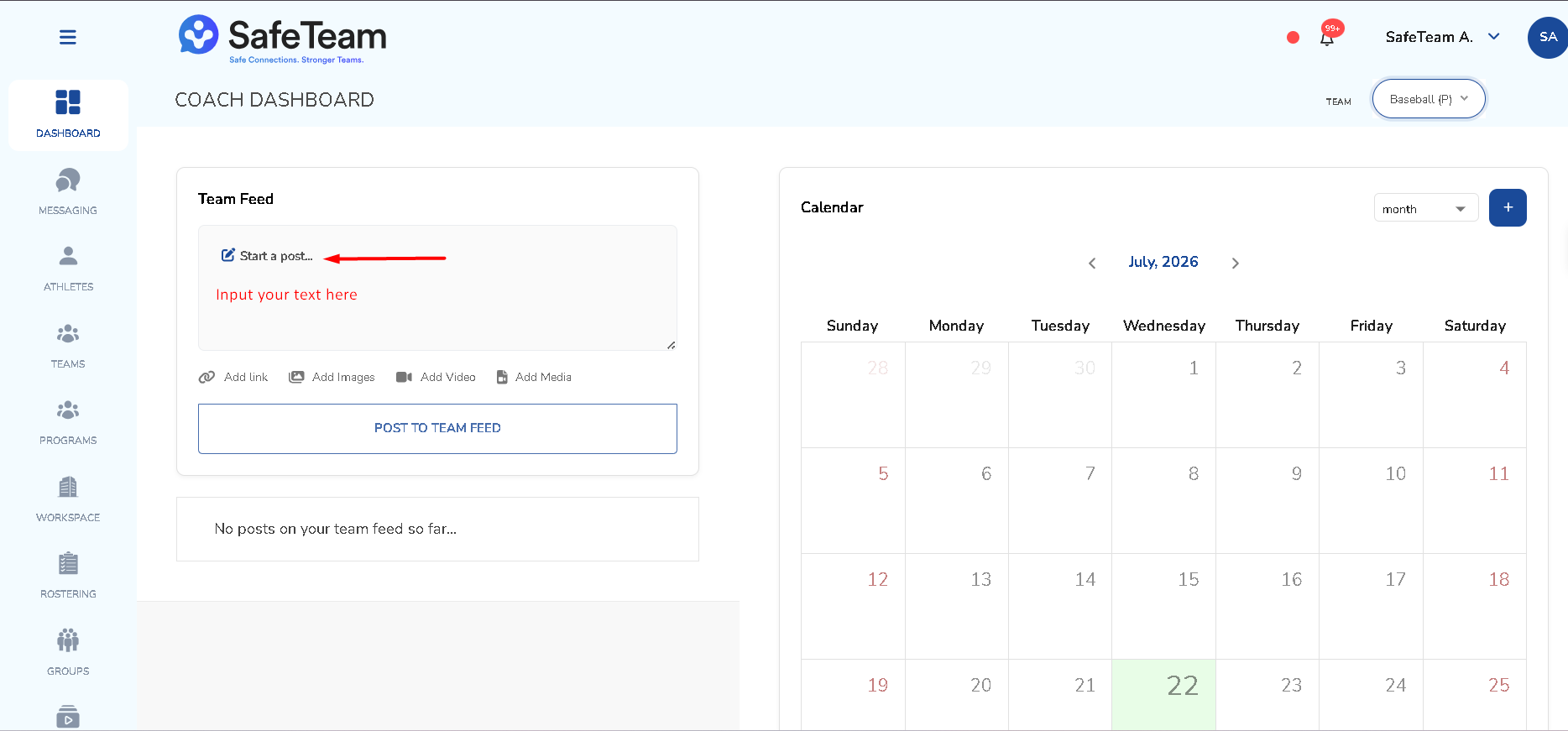The width and height of the screenshot is (1568, 731).
Task: Open the video library icon below Groups
Action: point(68,717)
